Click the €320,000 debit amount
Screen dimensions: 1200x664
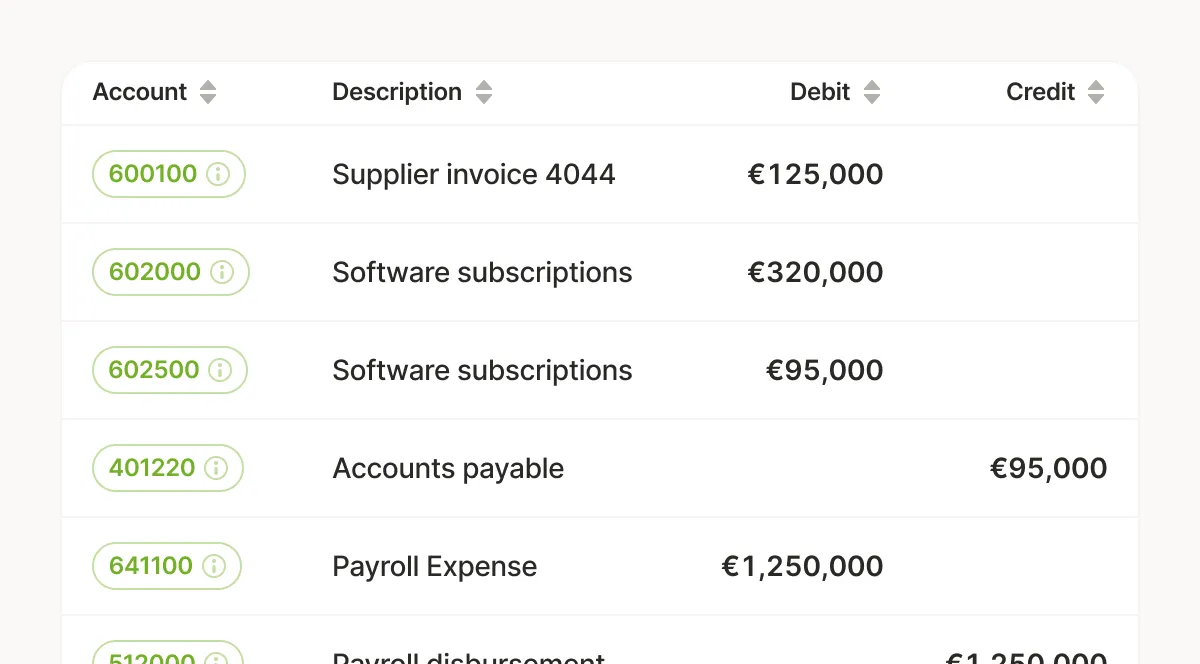coord(816,273)
